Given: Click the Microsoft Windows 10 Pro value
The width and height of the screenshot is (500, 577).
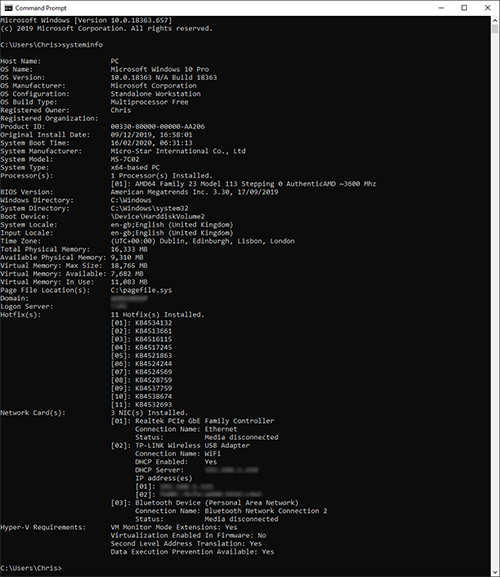Looking at the screenshot, I should coord(160,69).
